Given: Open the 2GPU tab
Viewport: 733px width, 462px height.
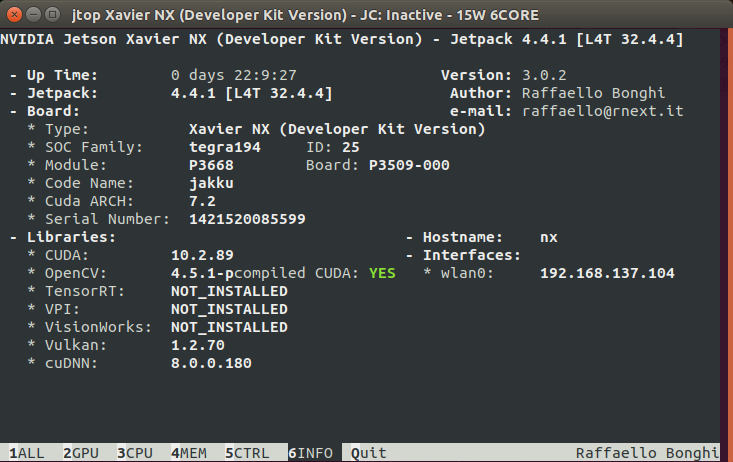Looking at the screenshot, I should [x=81, y=453].
